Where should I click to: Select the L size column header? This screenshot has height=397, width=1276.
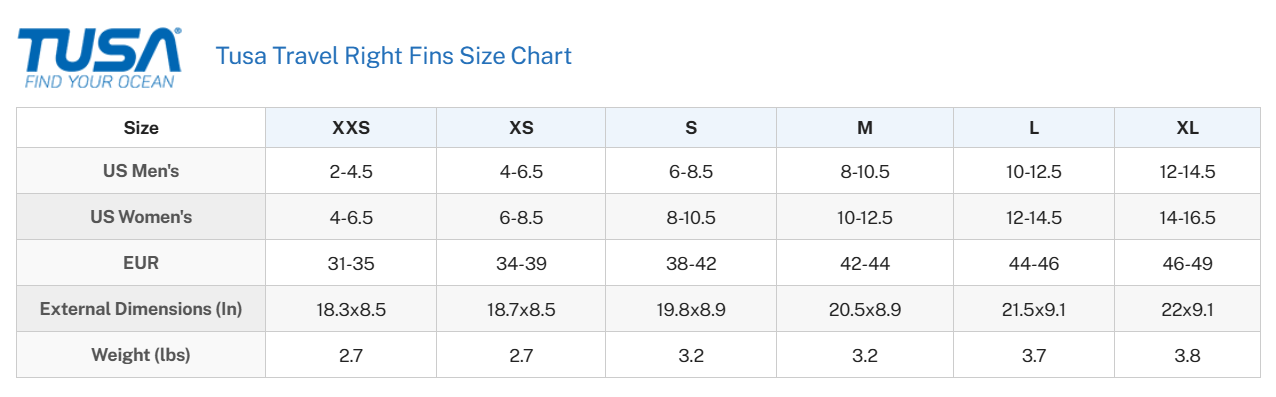1034,128
